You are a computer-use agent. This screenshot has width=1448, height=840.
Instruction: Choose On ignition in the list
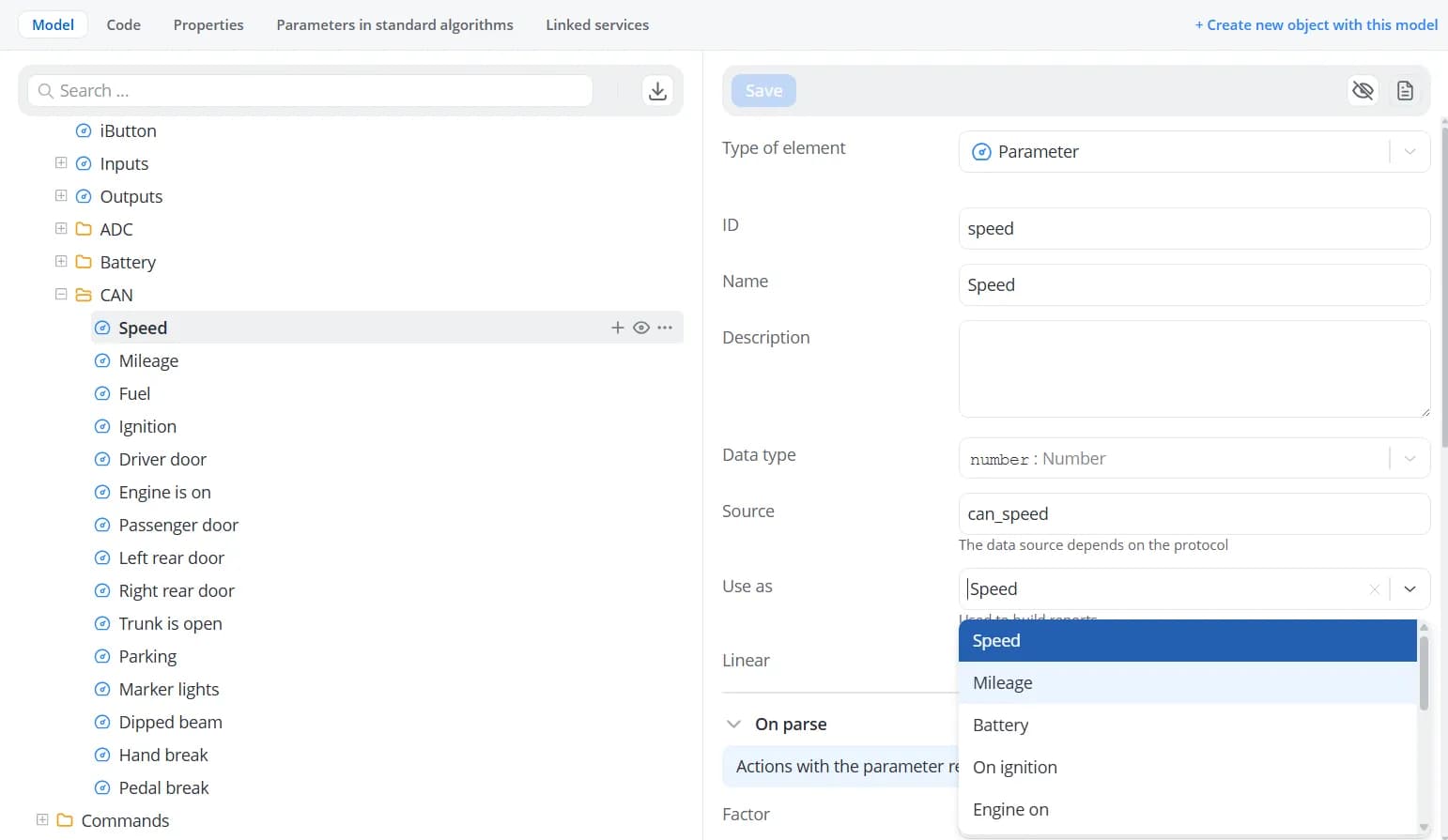click(x=1187, y=768)
